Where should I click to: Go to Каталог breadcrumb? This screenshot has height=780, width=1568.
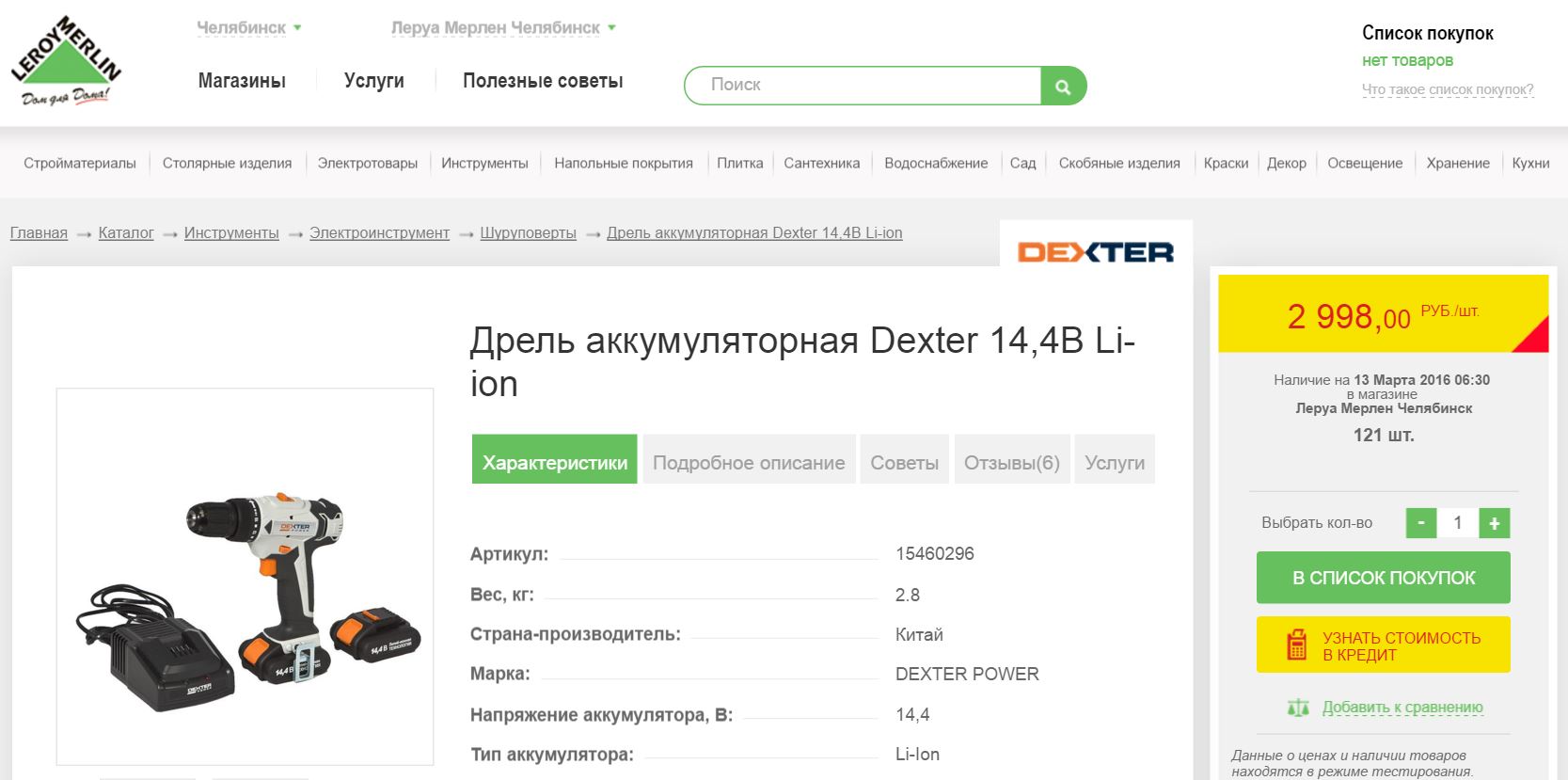[126, 233]
